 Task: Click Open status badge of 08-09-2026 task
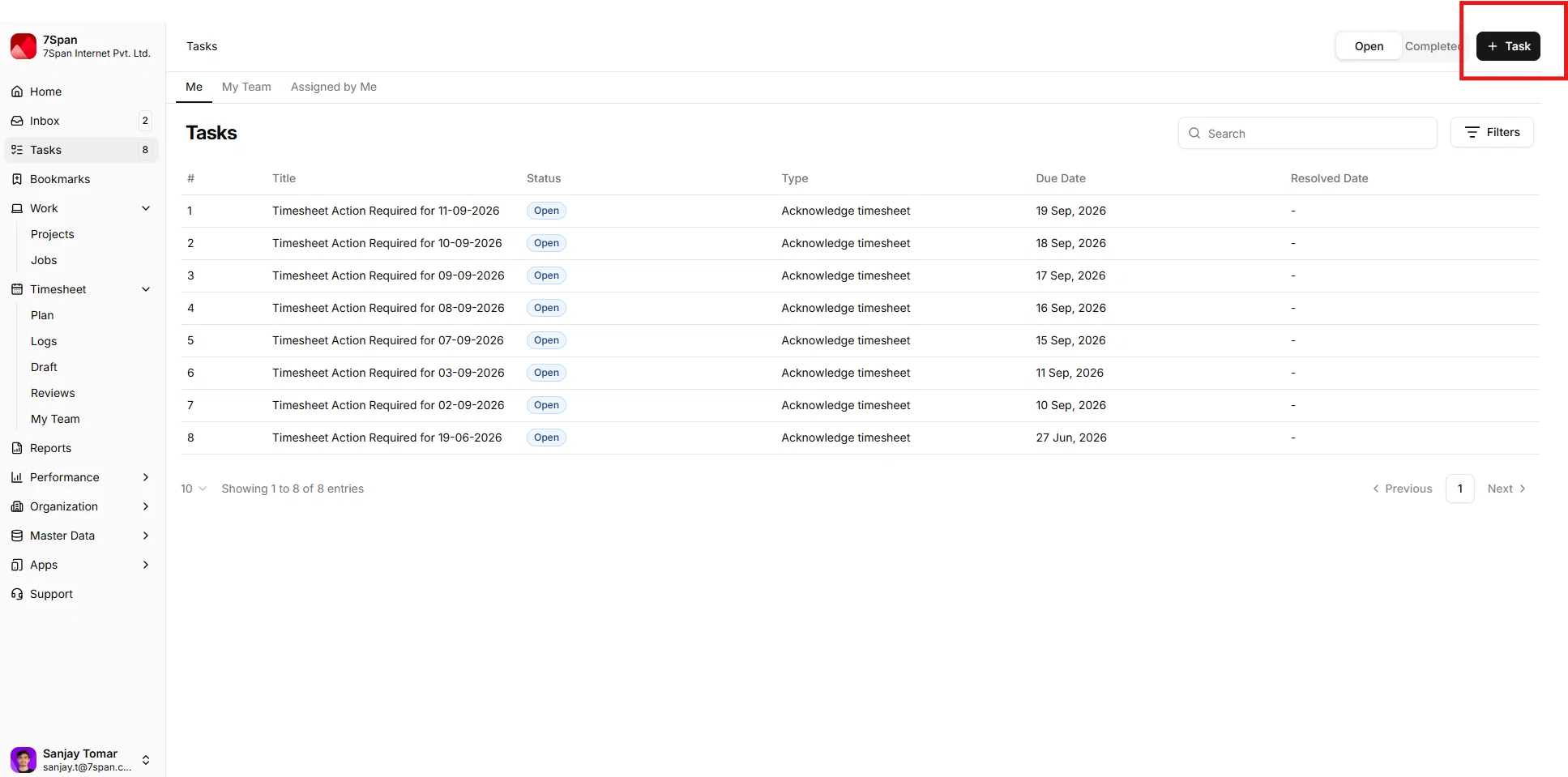tap(546, 308)
